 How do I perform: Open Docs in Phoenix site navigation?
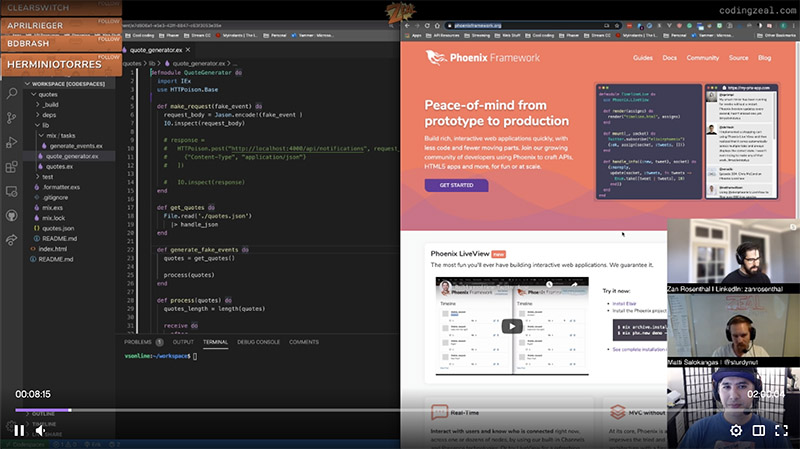669,58
